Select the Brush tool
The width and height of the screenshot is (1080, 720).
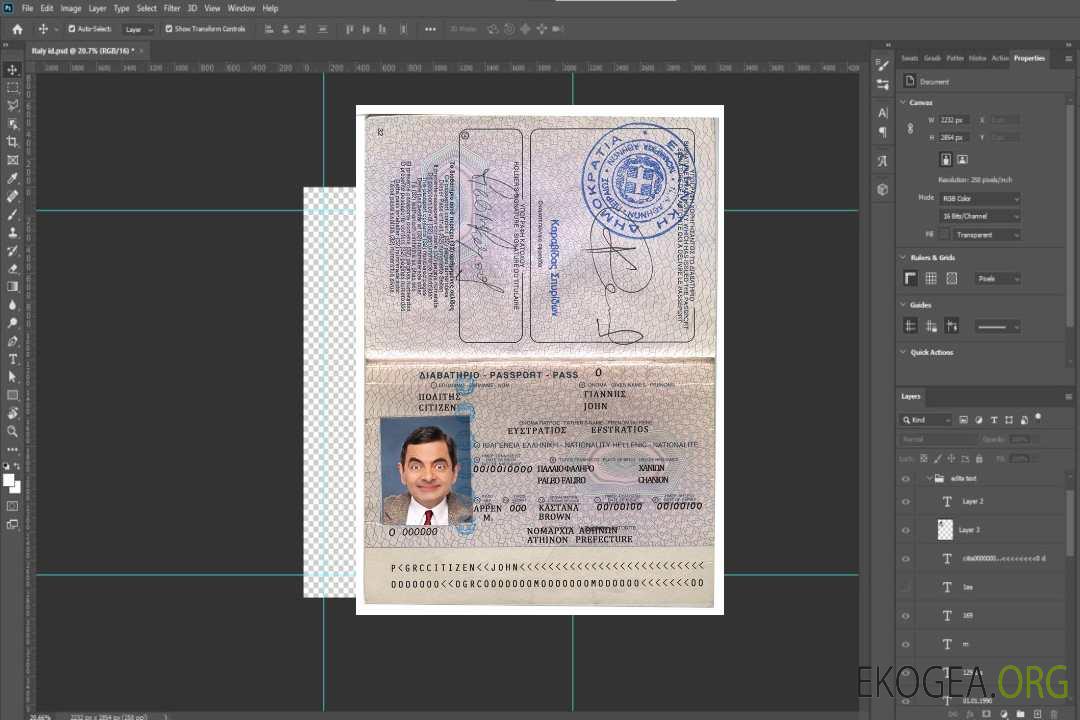click(12, 214)
